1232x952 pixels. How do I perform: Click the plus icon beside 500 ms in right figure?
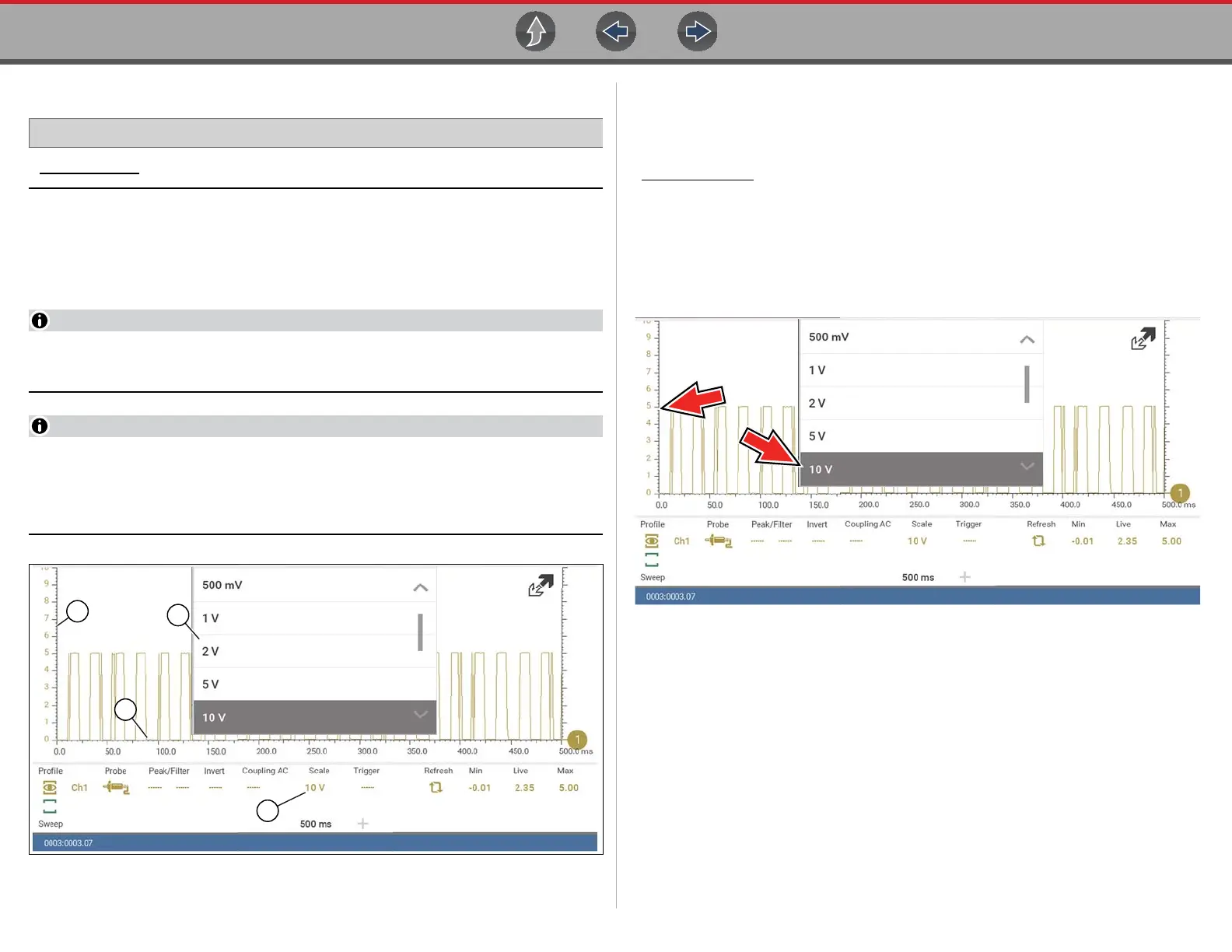(x=965, y=577)
